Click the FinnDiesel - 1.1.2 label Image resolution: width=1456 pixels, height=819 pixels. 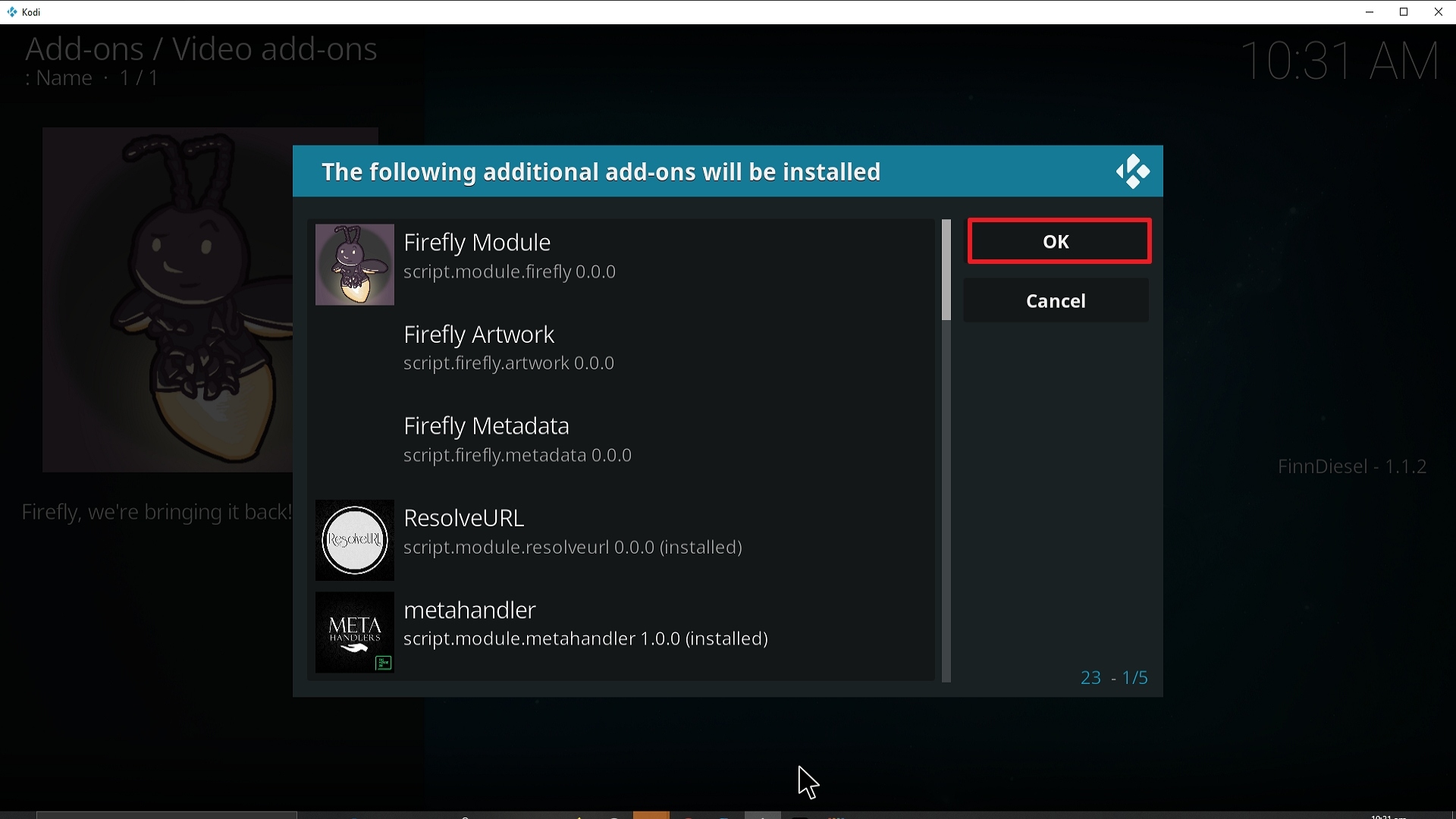[1352, 466]
